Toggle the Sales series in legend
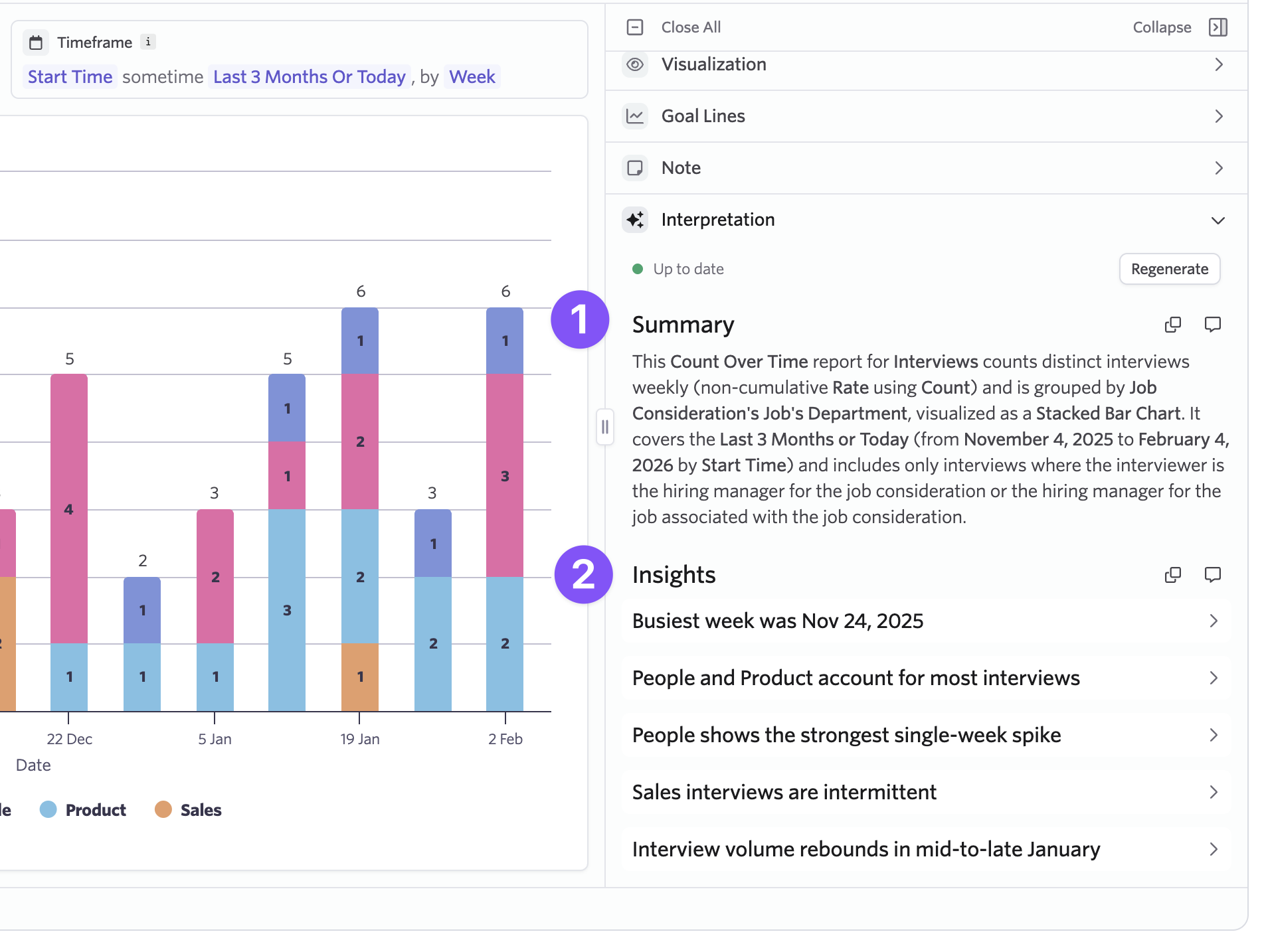1266x952 pixels. 189,810
